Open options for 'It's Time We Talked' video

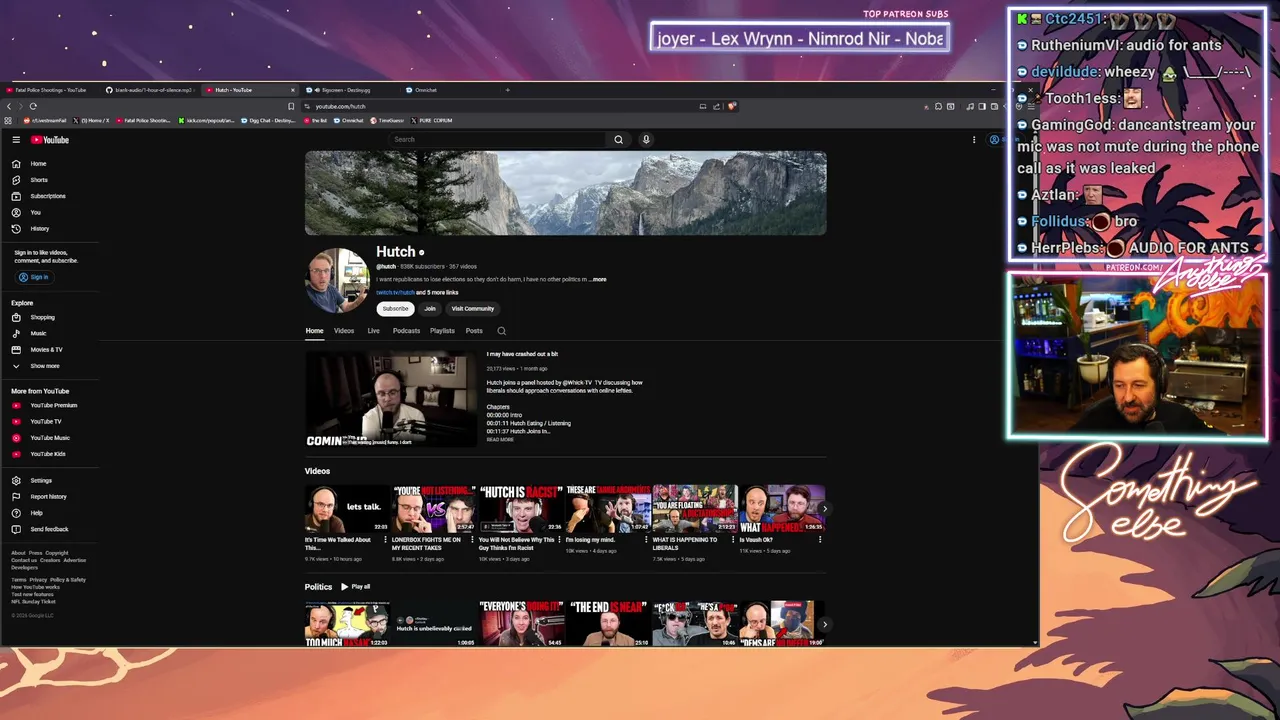click(x=385, y=540)
